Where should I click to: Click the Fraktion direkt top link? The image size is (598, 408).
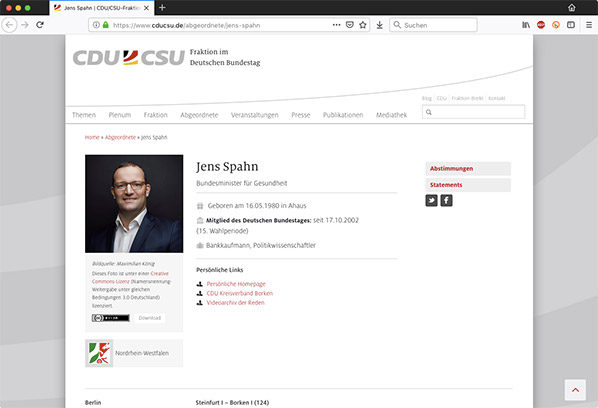[467, 98]
